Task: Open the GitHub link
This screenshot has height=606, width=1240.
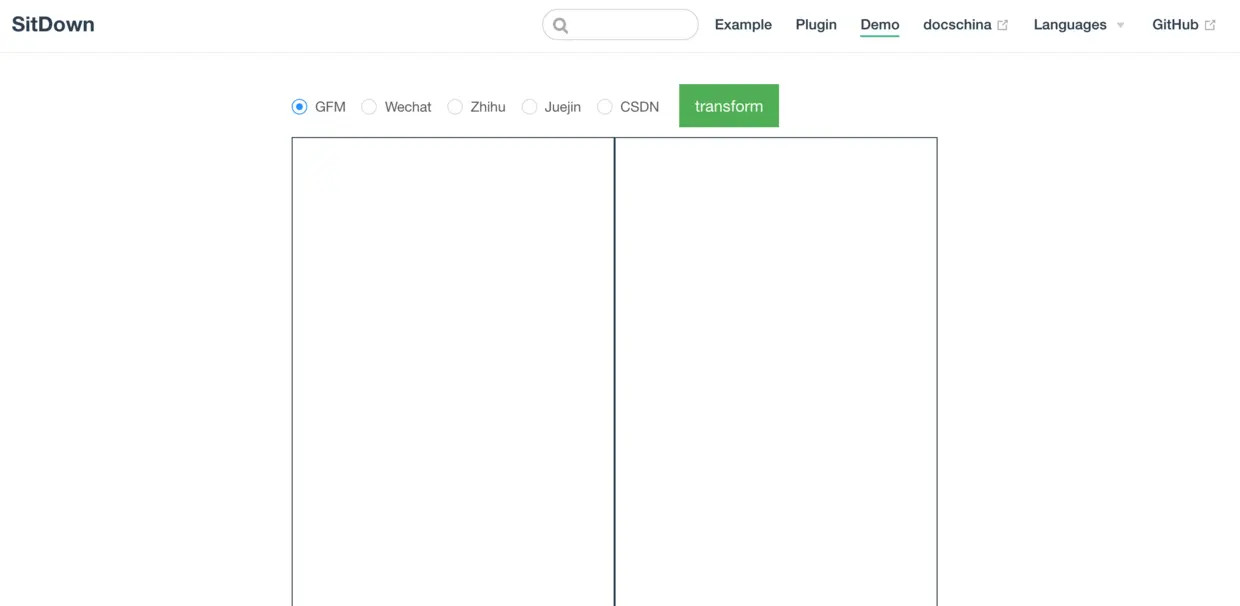Action: click(x=1184, y=25)
